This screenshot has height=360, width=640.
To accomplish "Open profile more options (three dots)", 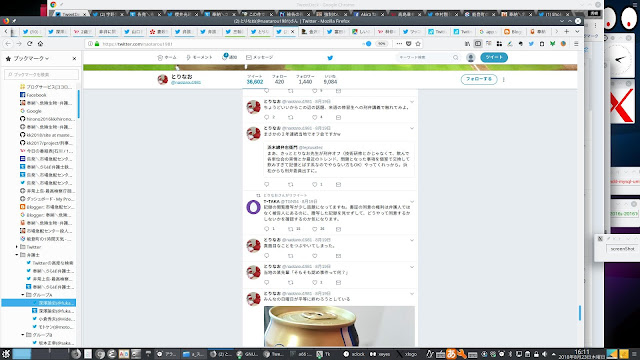I will 504,79.
